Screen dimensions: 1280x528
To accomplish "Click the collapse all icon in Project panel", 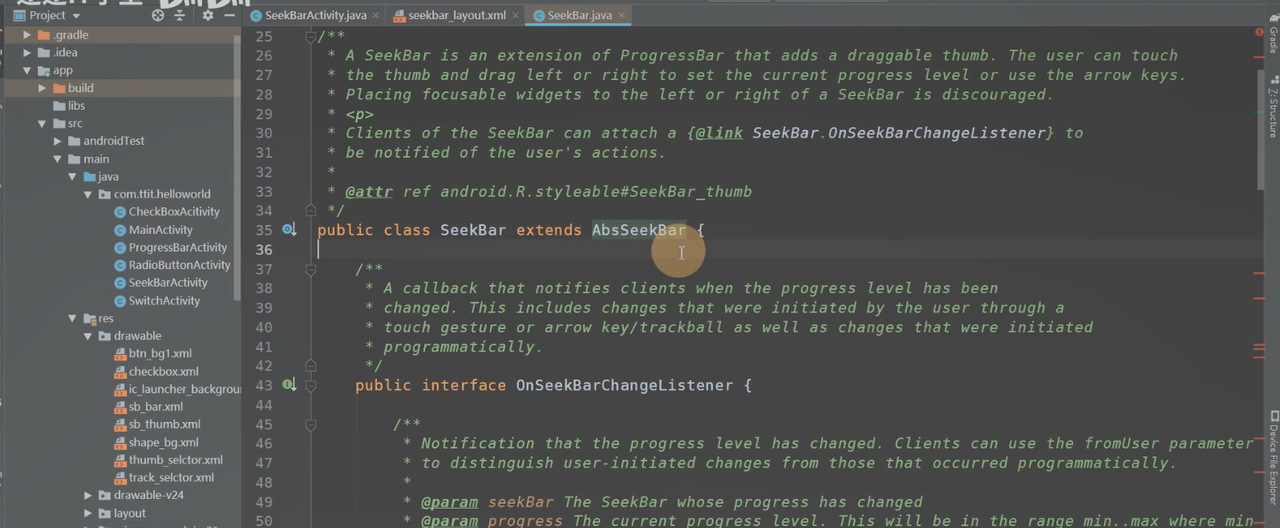I will coord(182,15).
